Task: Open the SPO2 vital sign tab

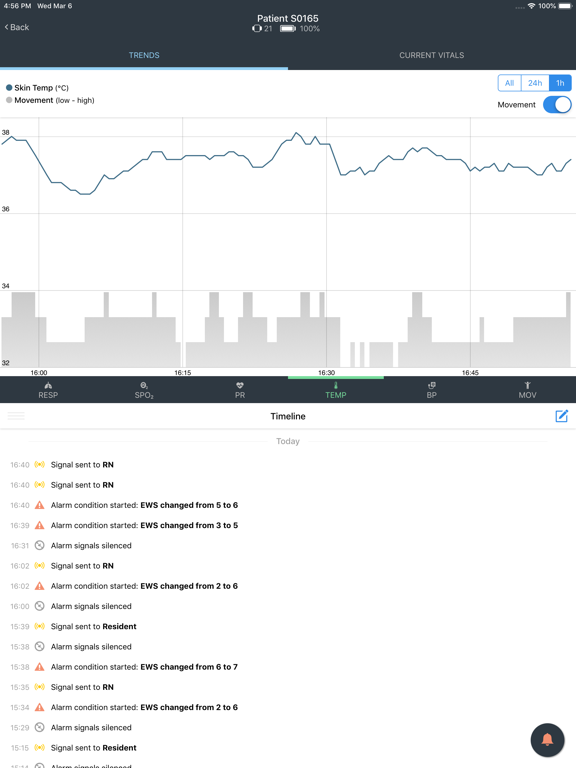Action: [144, 390]
